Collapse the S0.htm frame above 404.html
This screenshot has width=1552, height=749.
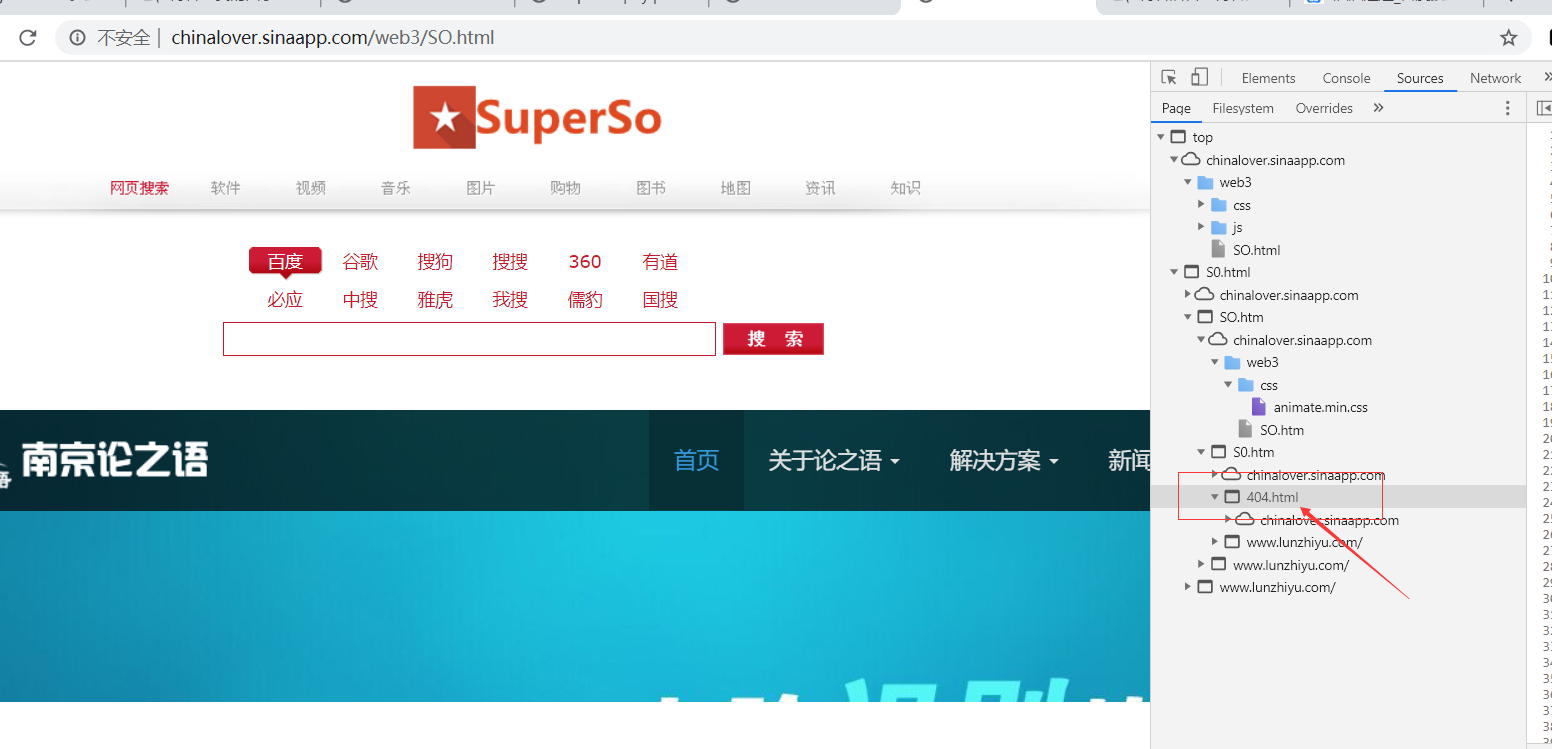click(1201, 452)
